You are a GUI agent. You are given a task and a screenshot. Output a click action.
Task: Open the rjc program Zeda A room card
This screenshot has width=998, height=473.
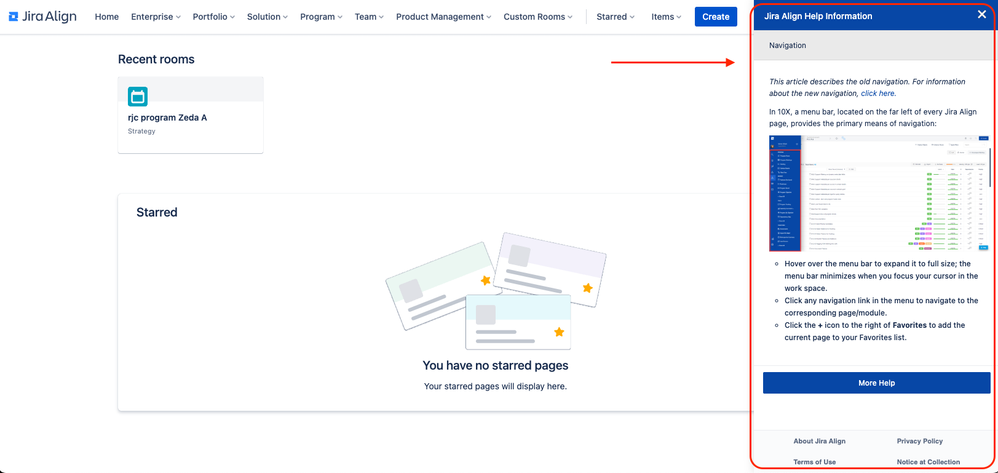click(190, 115)
